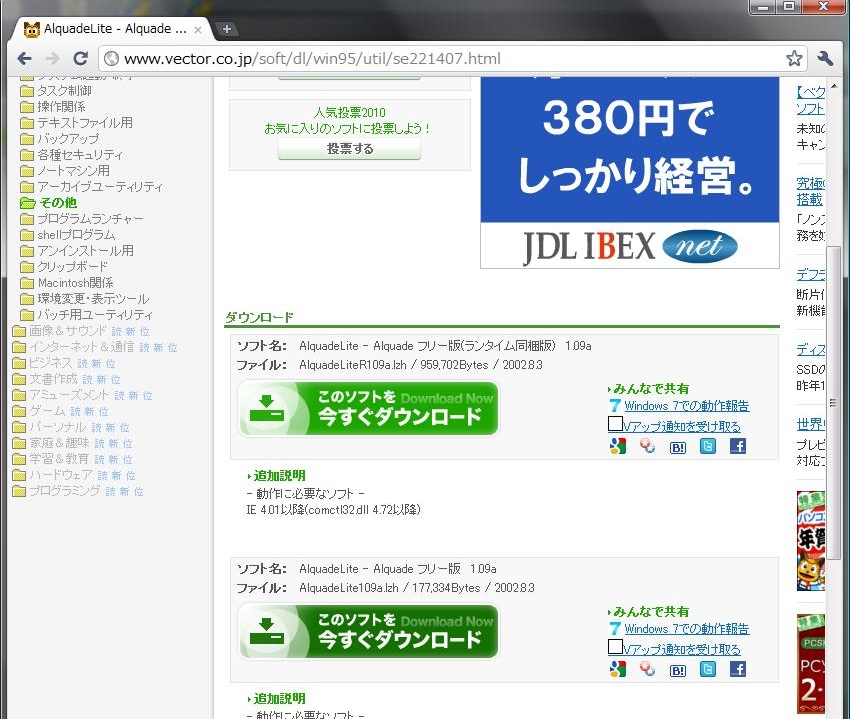Viewport: 850px width, 719px height.
Task: Share AlquadeLite109a on Twitter
Action: click(x=708, y=669)
